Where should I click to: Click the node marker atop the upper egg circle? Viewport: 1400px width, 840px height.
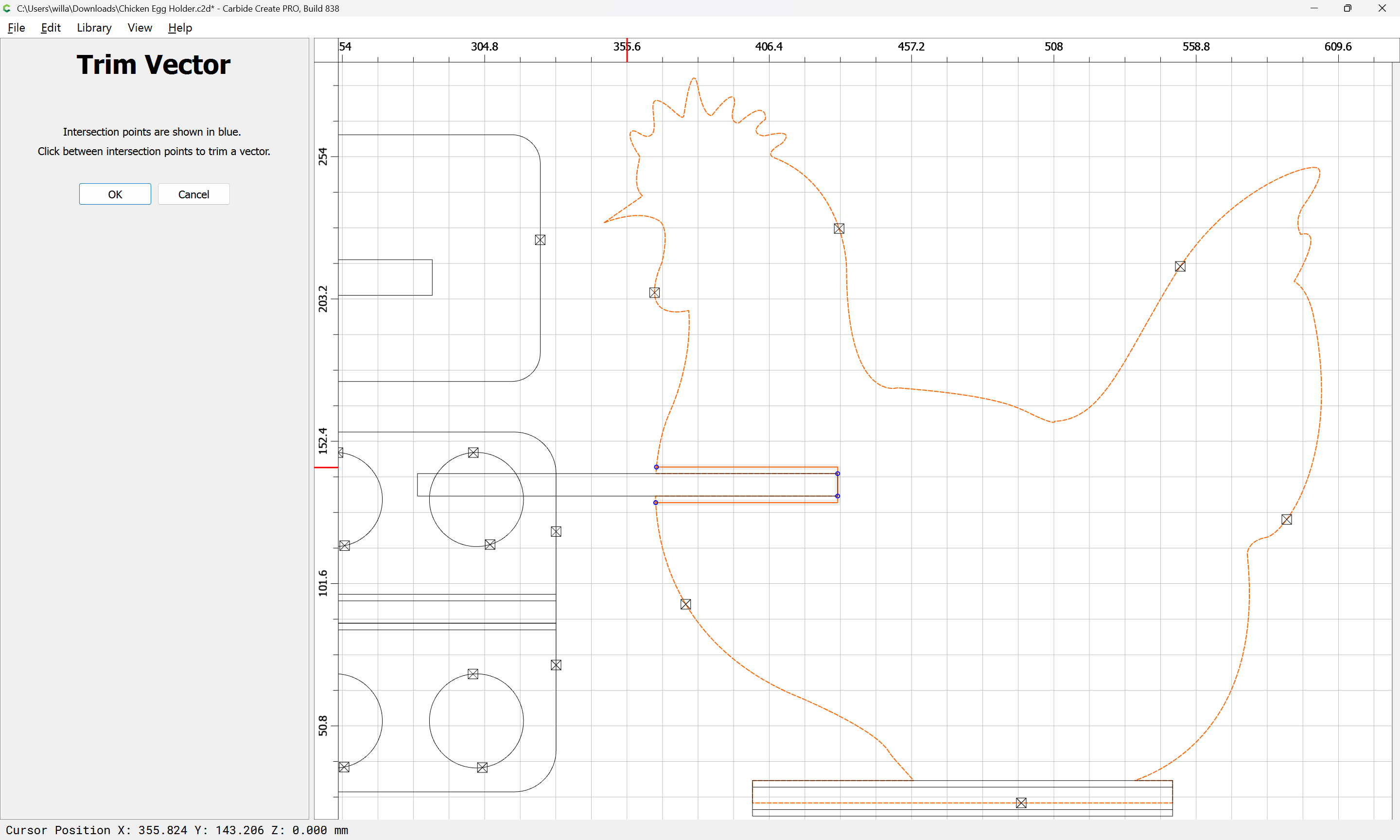tap(473, 452)
